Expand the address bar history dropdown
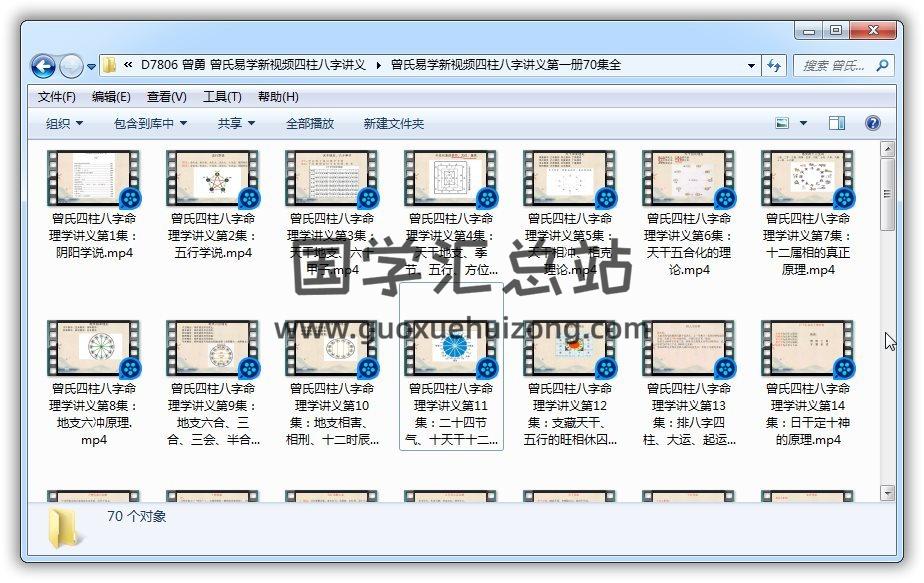 tap(751, 65)
